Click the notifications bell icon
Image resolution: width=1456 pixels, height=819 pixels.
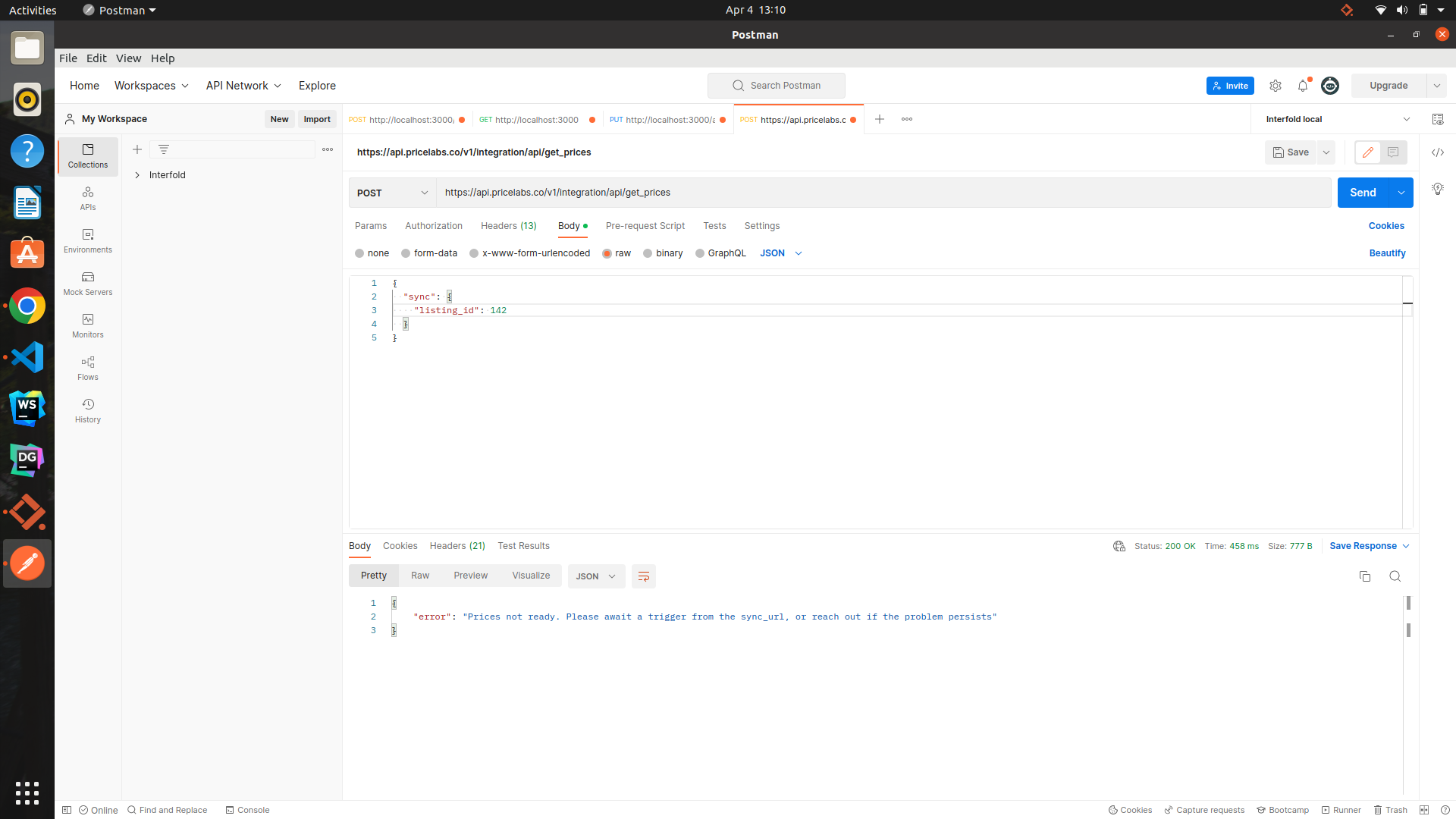pos(1303,86)
